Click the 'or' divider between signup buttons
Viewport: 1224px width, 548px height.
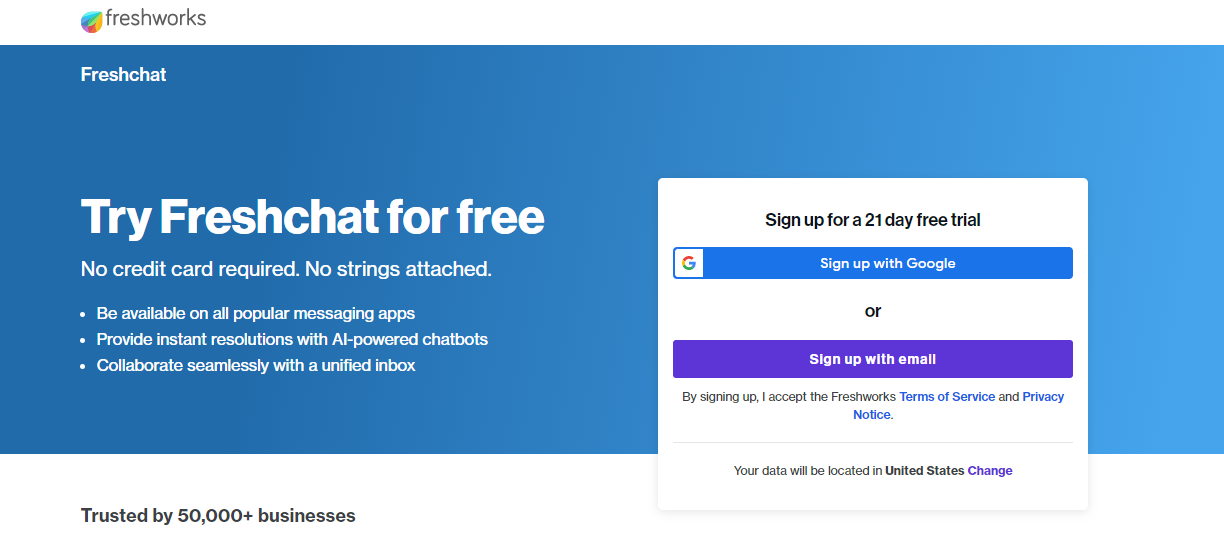[x=873, y=311]
